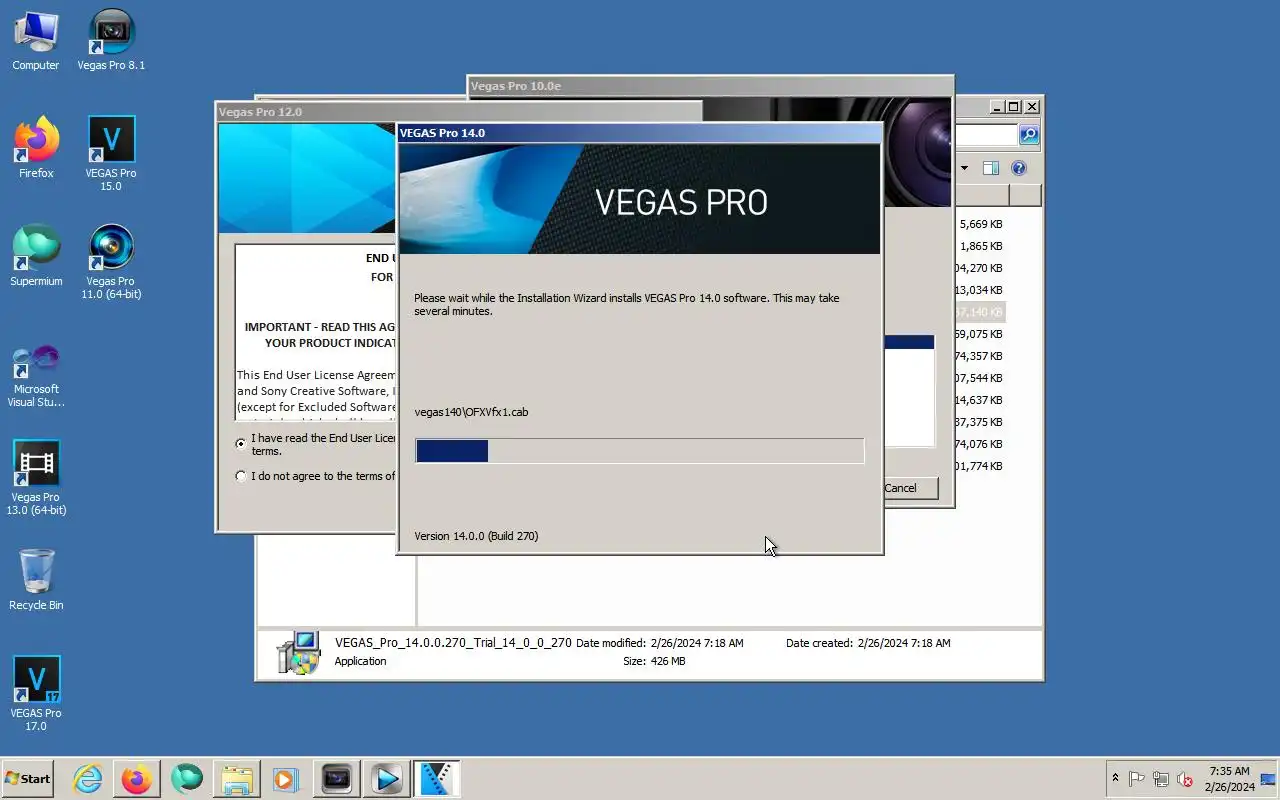
Task: Open the Explorer view options dropdown arrow
Action: point(964,168)
